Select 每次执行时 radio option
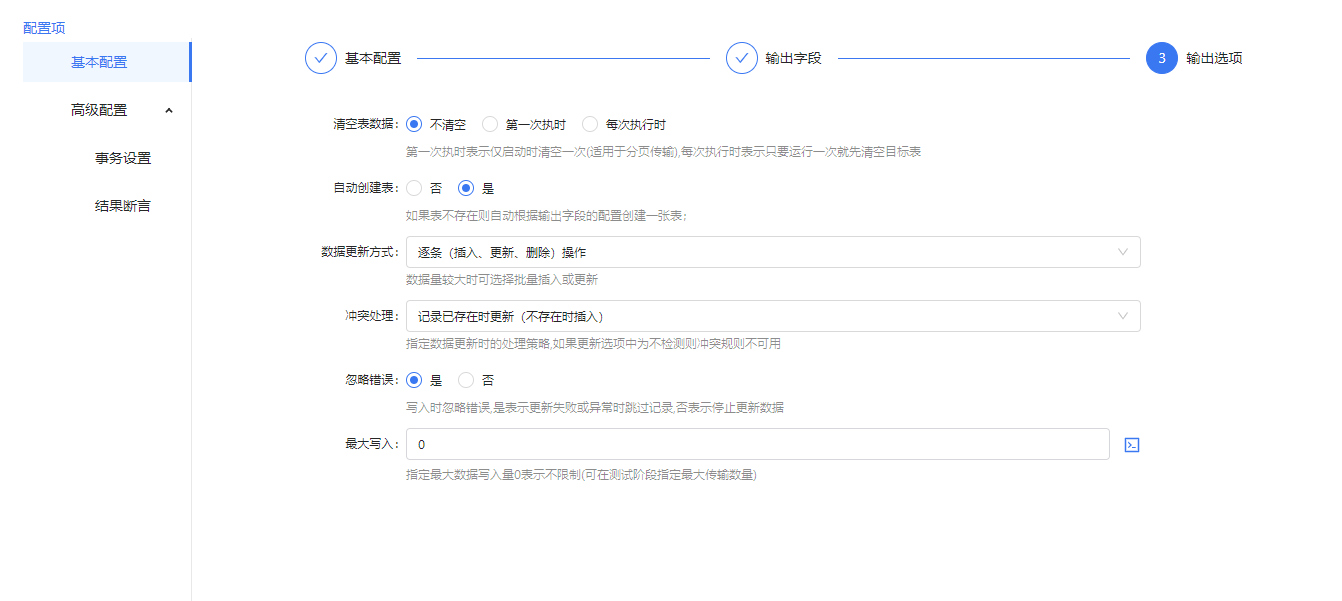The image size is (1342, 601). coord(590,125)
